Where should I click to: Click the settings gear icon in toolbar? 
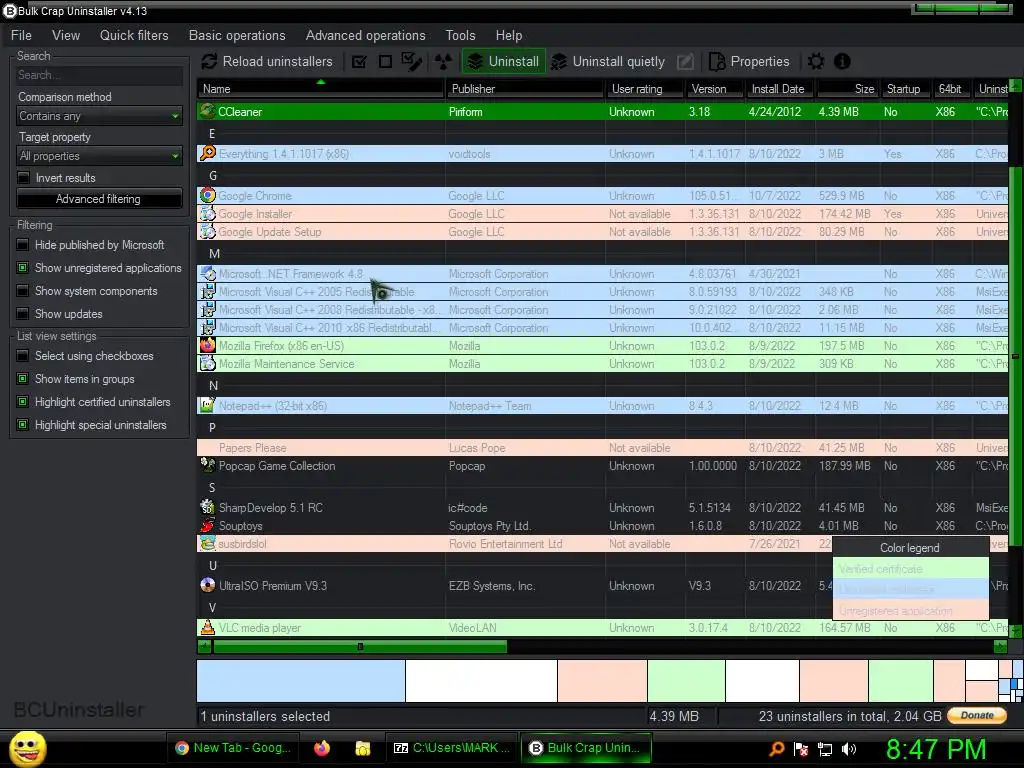pyautogui.click(x=816, y=61)
